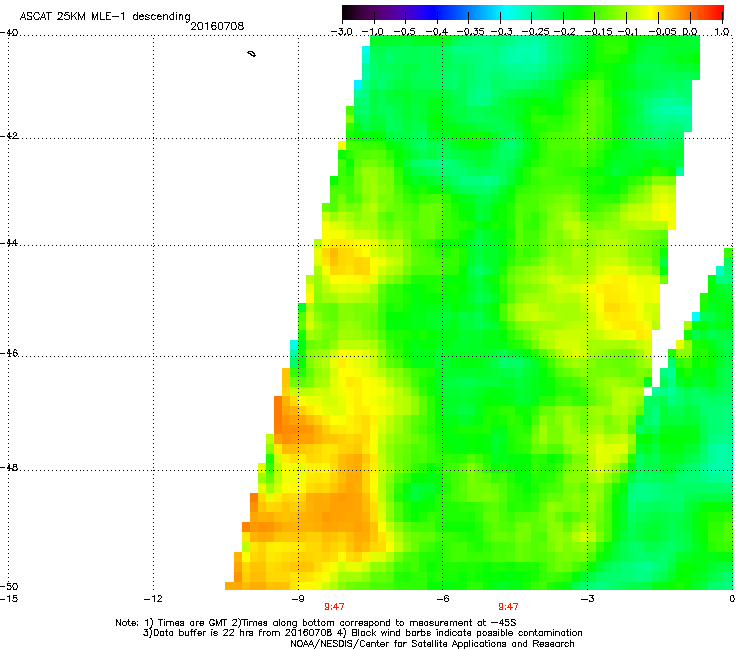Select the -0.25 color scale value
740x650 pixels.
pos(536,32)
